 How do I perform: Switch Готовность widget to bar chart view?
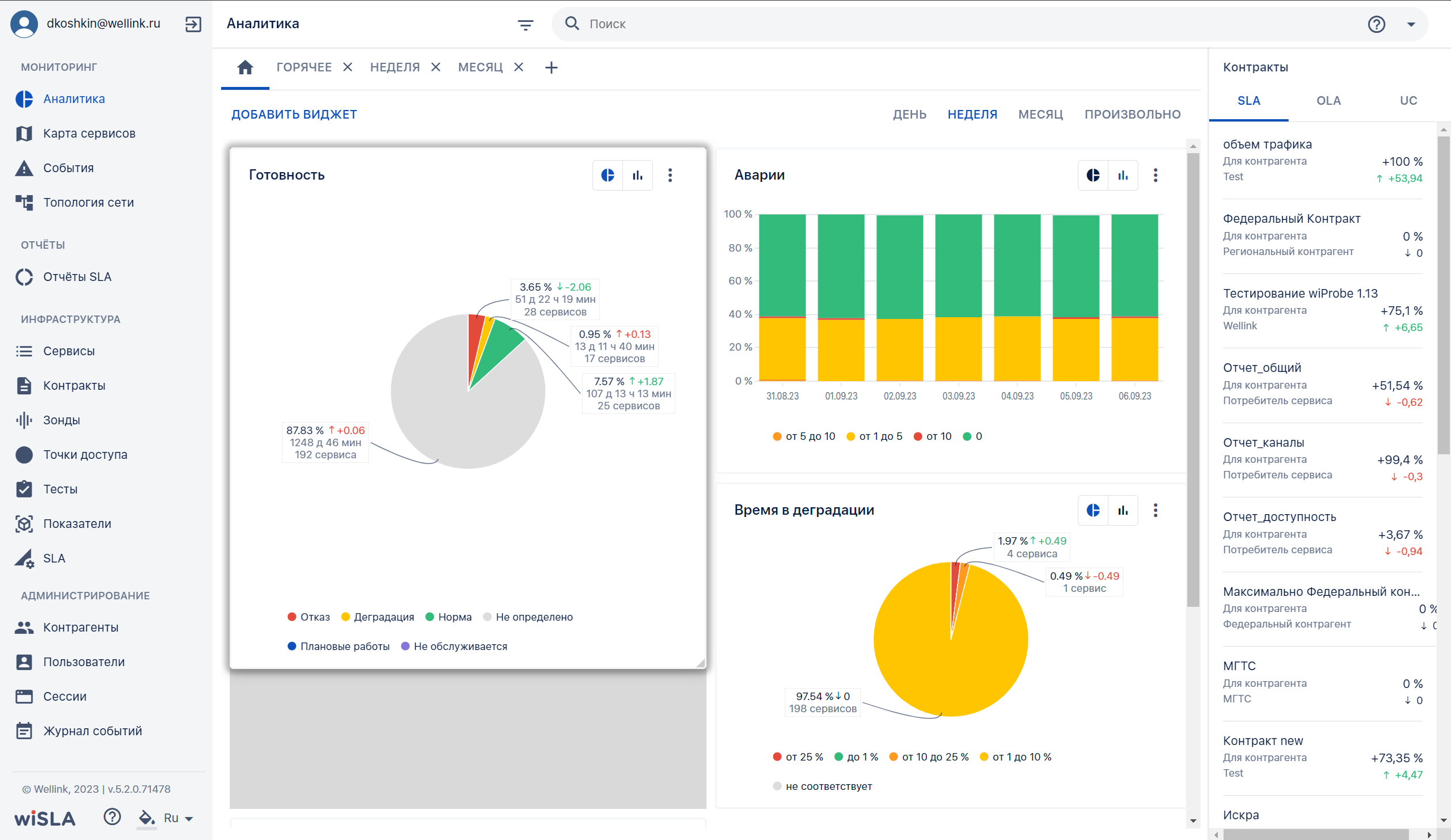tap(637, 175)
